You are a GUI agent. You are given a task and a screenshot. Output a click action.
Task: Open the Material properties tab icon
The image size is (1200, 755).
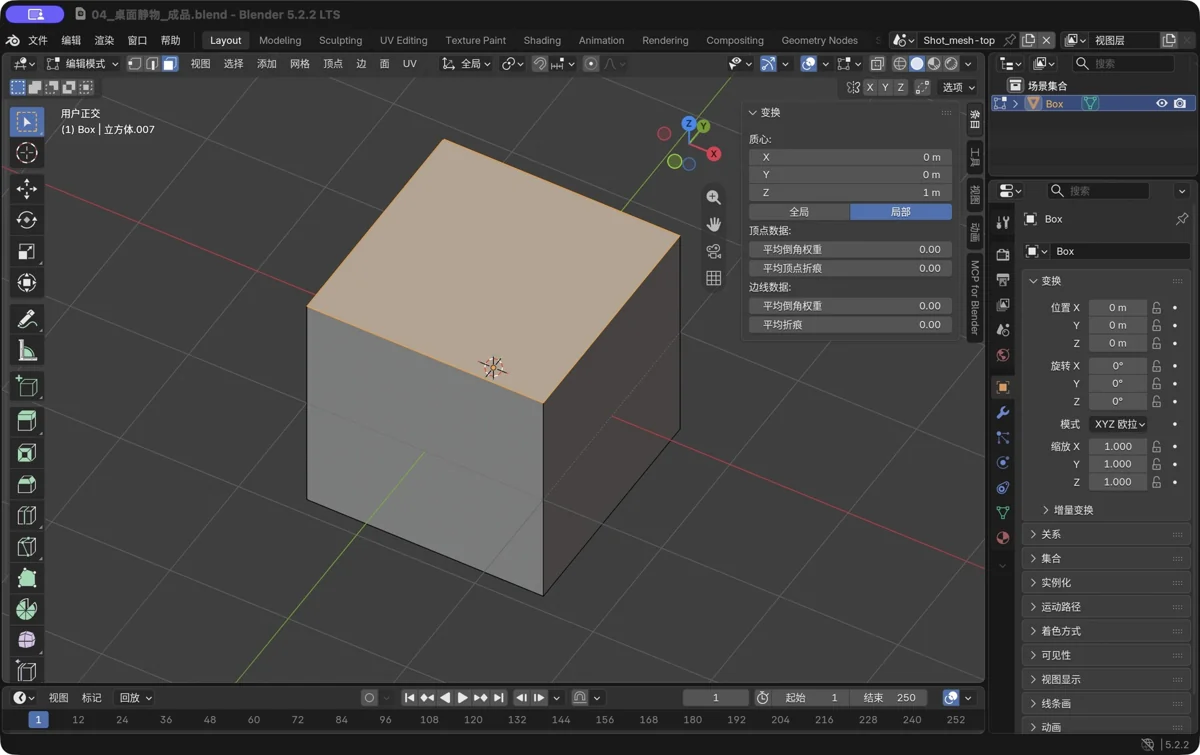(1003, 538)
